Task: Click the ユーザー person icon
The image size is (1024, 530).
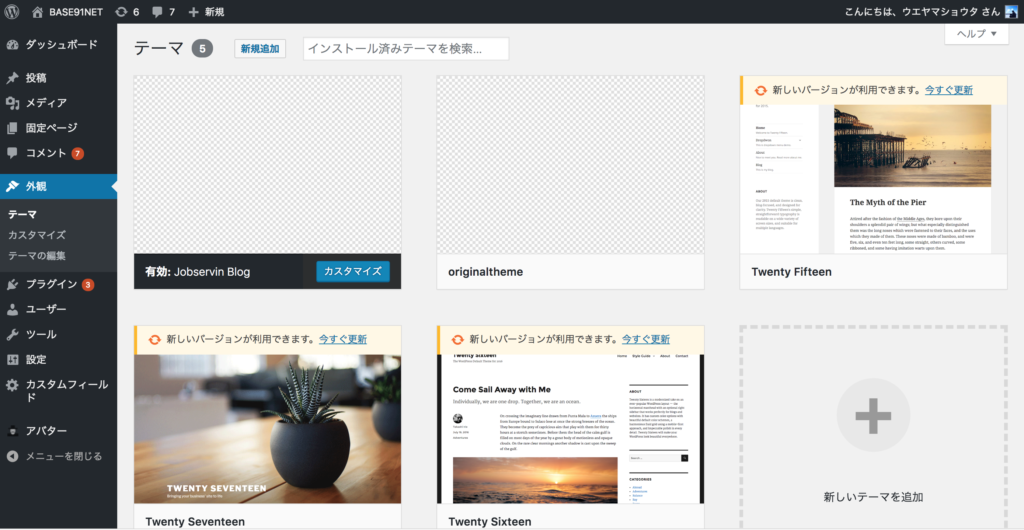Action: [x=12, y=309]
